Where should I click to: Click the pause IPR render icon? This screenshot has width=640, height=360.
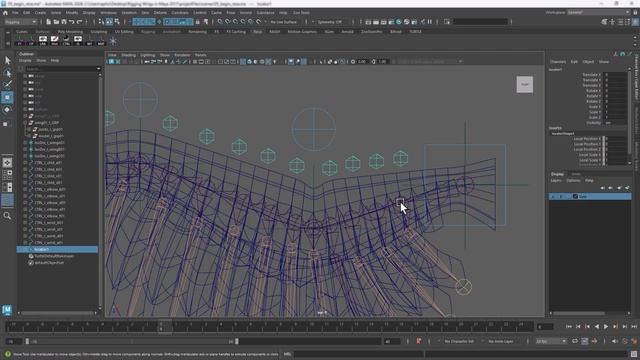430,22
